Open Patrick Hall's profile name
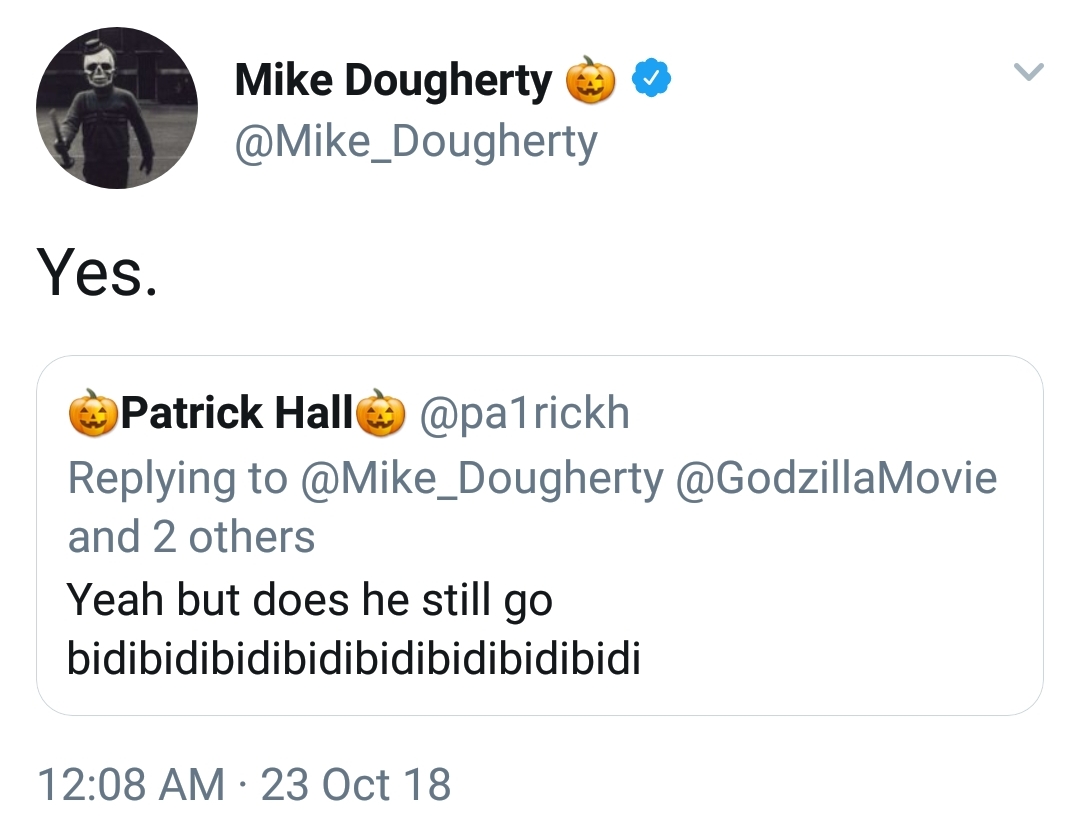The width and height of the screenshot is (1080, 832). coord(237,413)
